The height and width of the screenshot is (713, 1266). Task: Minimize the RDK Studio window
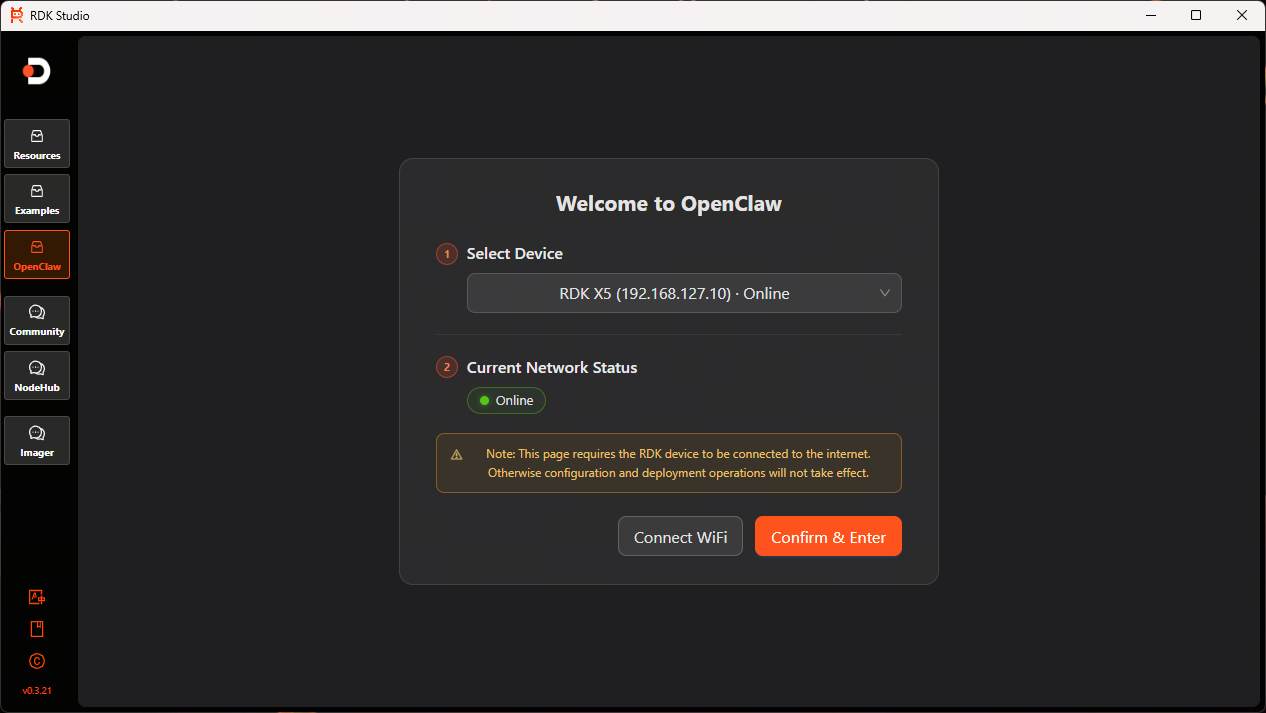point(1151,15)
